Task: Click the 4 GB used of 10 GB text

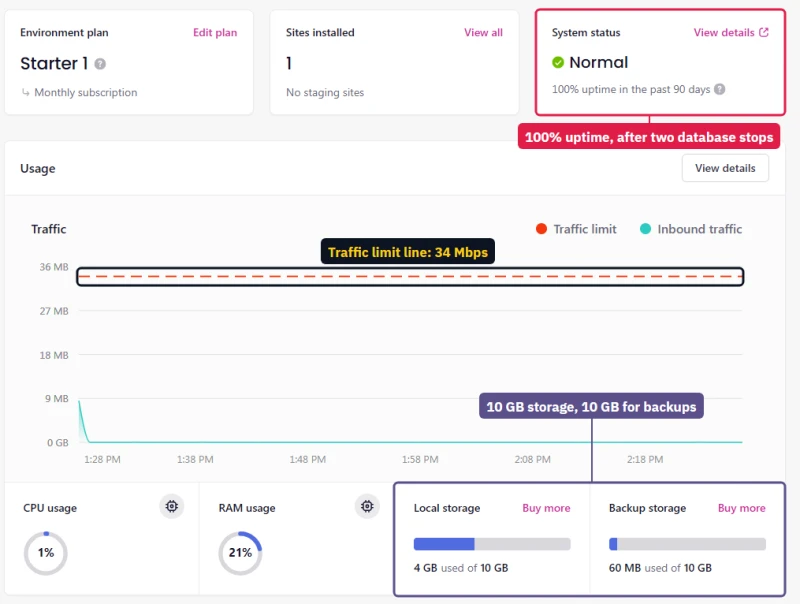Action: [x=461, y=568]
